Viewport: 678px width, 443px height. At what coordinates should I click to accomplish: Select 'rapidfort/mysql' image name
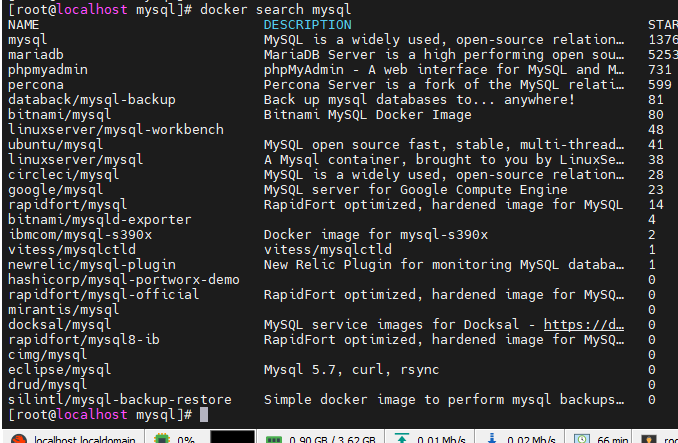pos(67,204)
